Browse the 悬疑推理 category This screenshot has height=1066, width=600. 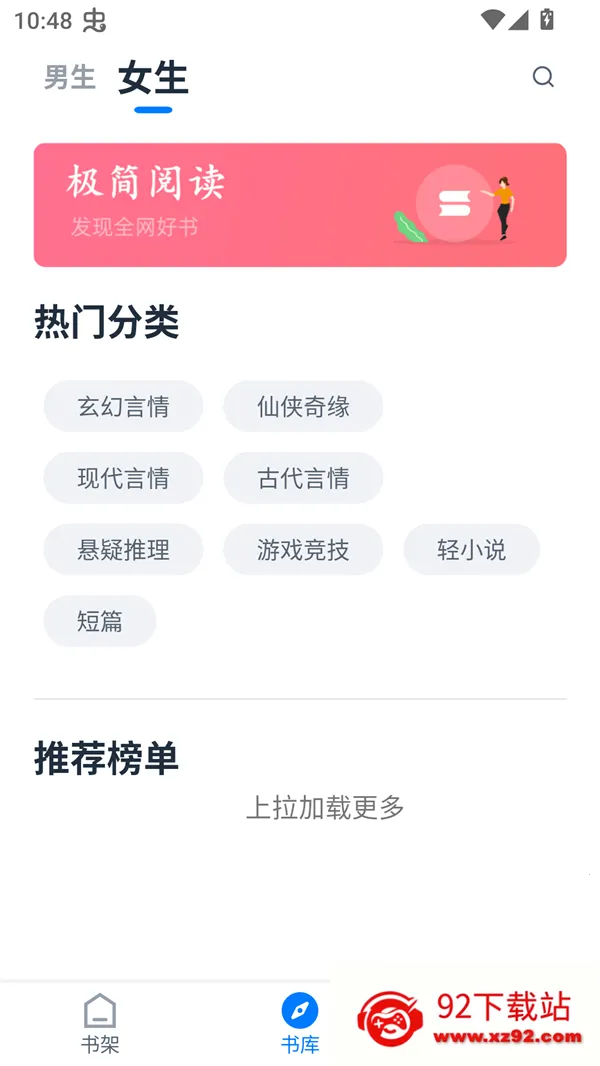[x=123, y=550]
